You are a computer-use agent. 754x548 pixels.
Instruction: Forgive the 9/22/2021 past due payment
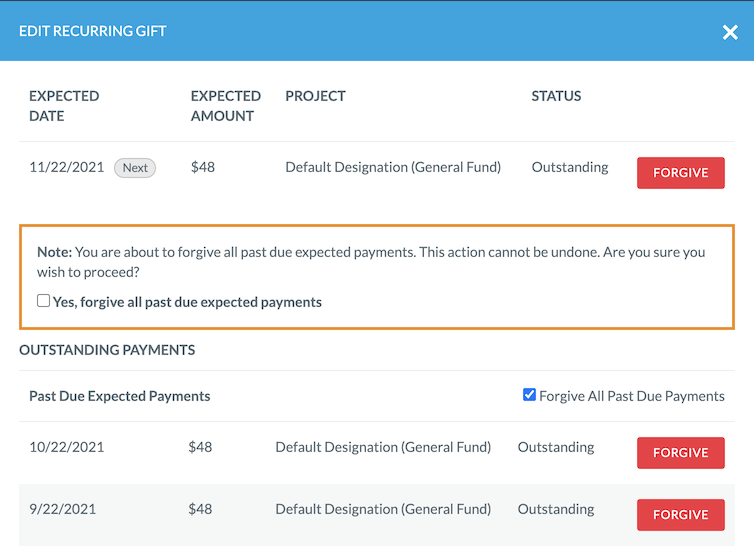click(x=680, y=514)
